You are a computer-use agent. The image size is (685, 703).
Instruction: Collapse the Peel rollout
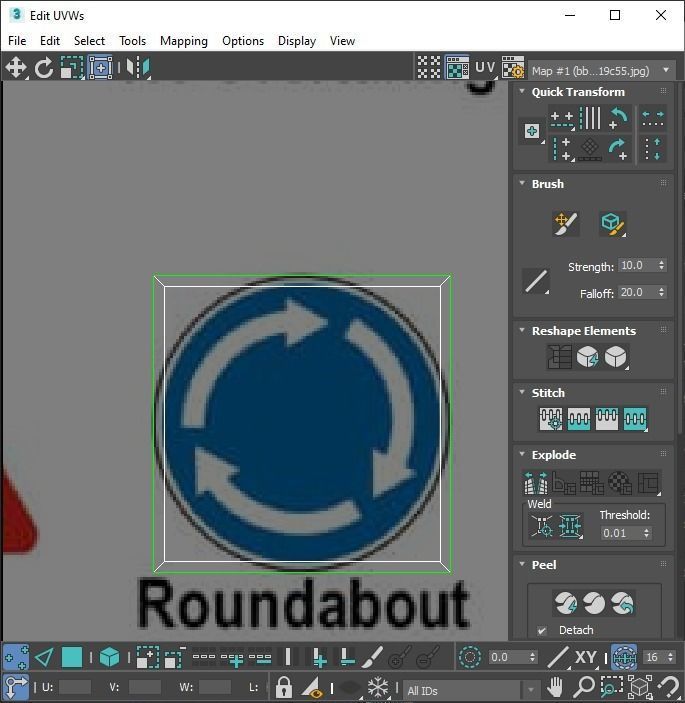pos(522,564)
